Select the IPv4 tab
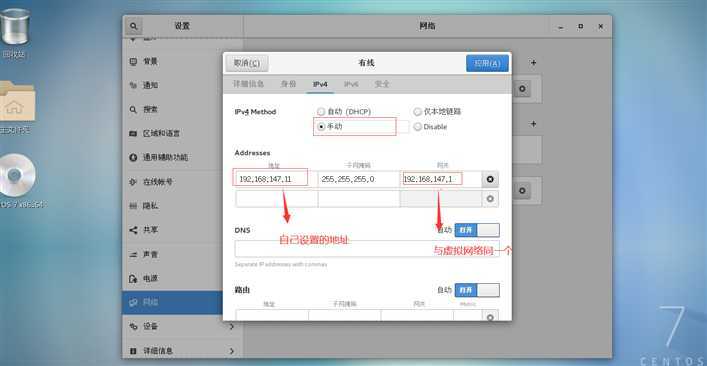The width and height of the screenshot is (707, 366). point(320,84)
